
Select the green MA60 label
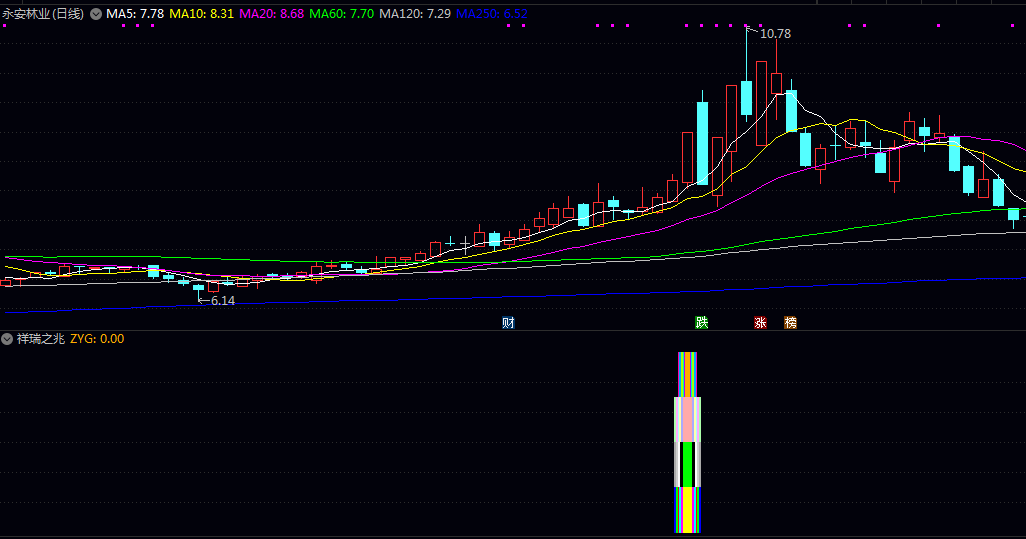(x=341, y=14)
